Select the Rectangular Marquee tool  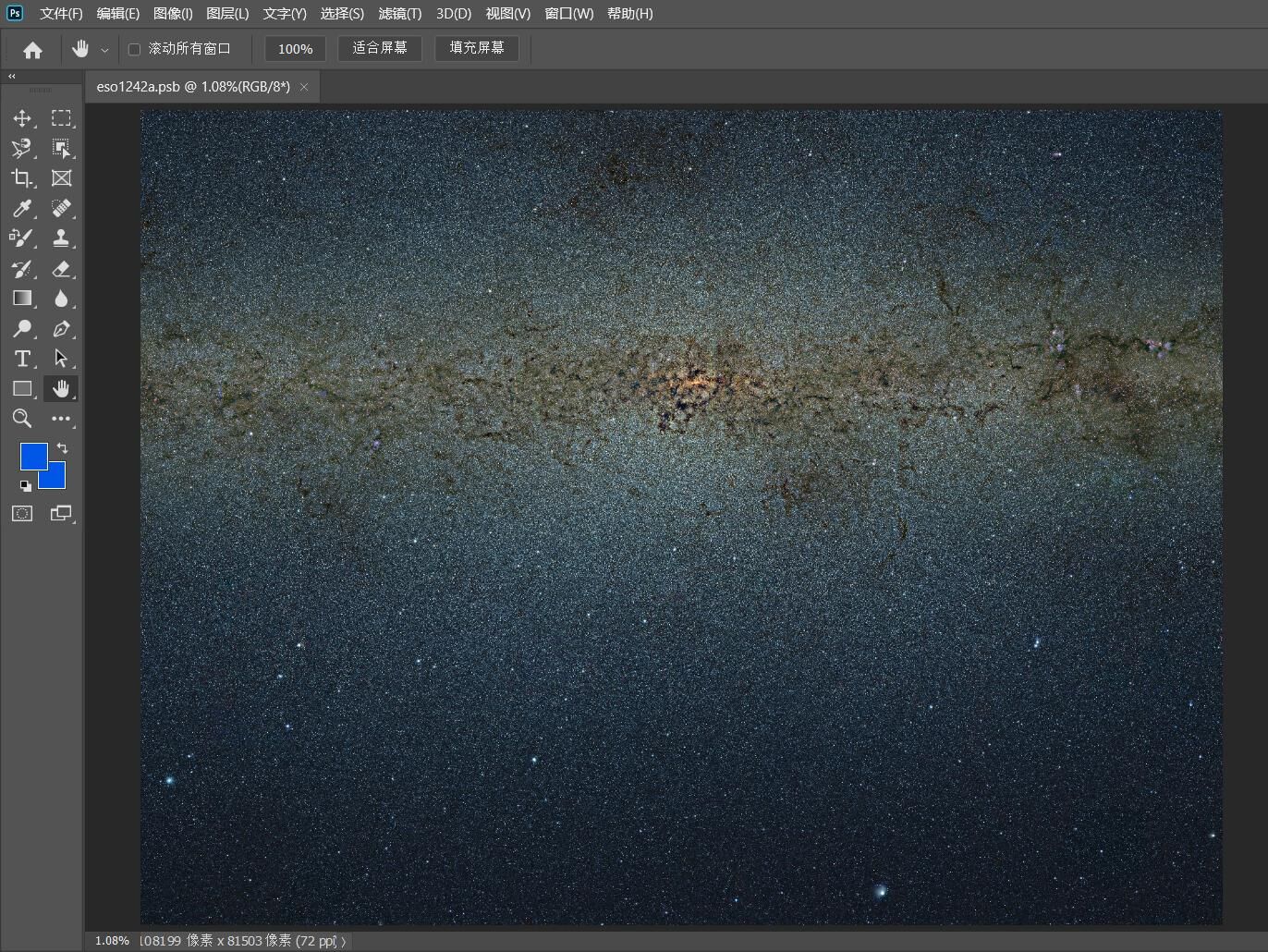tap(61, 118)
